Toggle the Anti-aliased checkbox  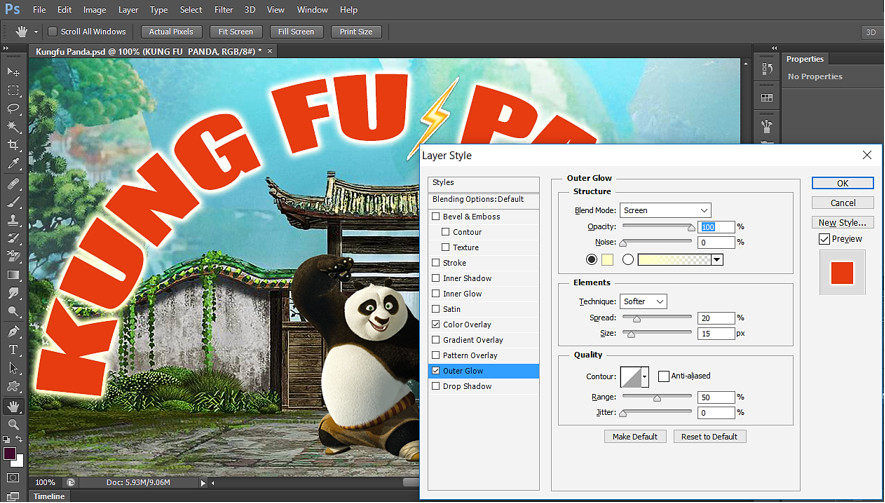pyautogui.click(x=664, y=376)
